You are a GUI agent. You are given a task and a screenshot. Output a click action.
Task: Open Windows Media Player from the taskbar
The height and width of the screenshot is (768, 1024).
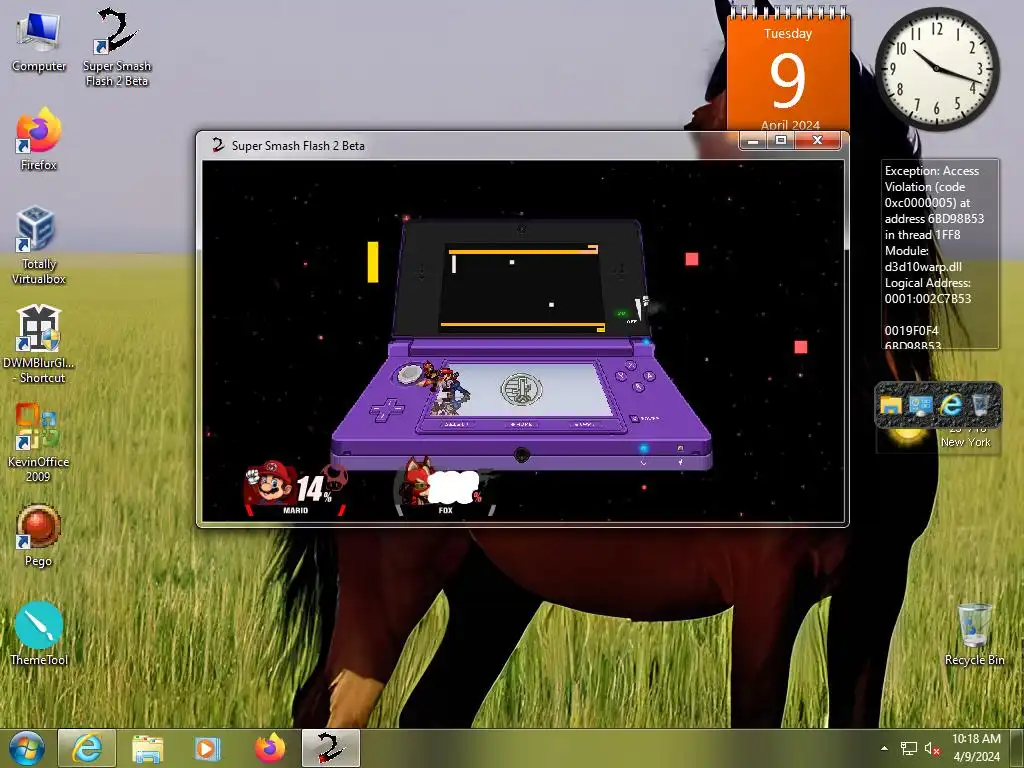coord(208,748)
